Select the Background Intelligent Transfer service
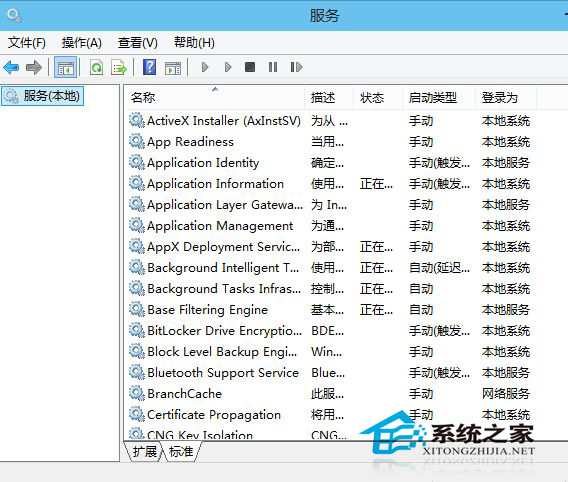 (330, 268)
